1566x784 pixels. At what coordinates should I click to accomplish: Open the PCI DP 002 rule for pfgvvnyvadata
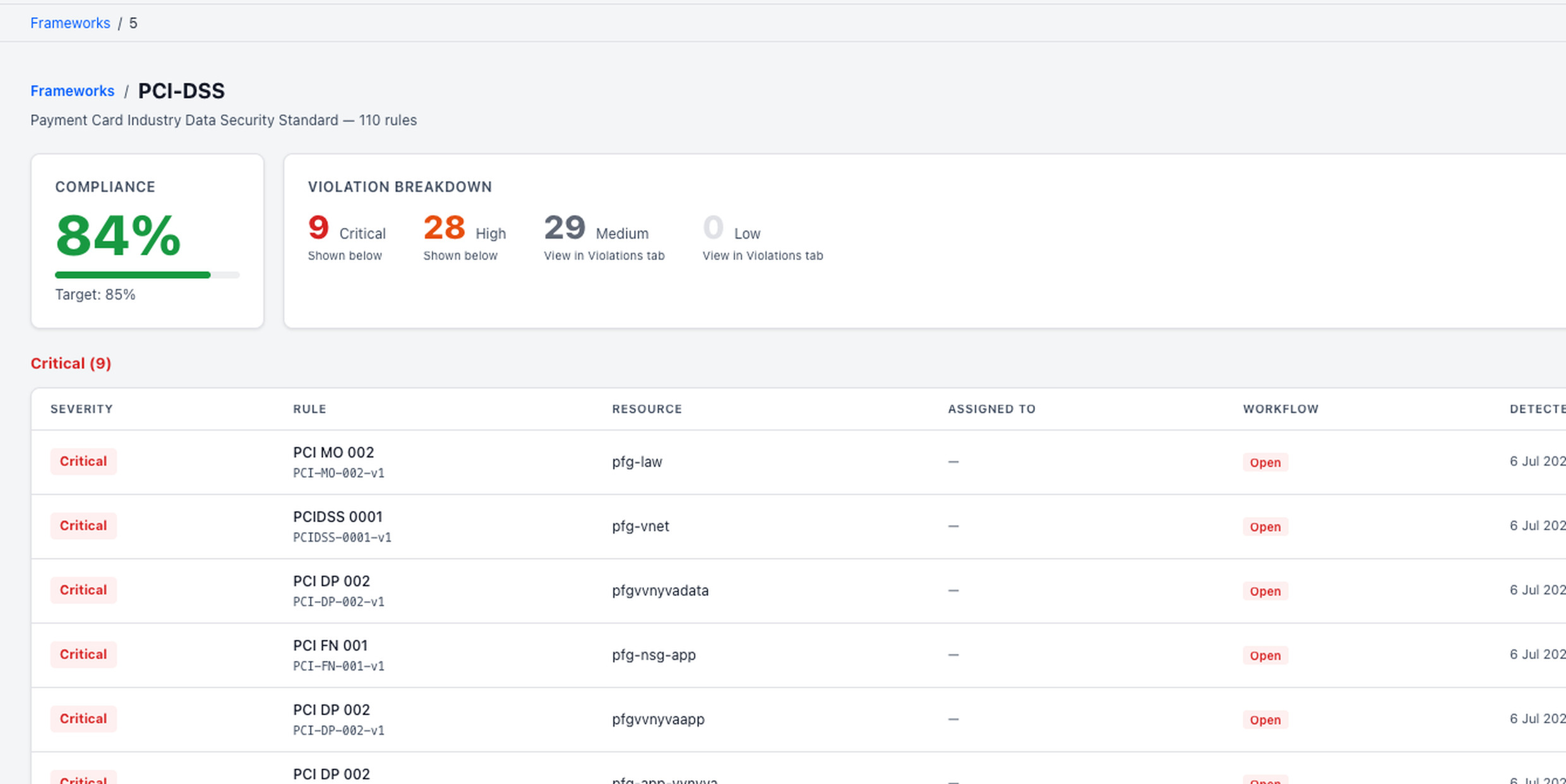click(332, 581)
